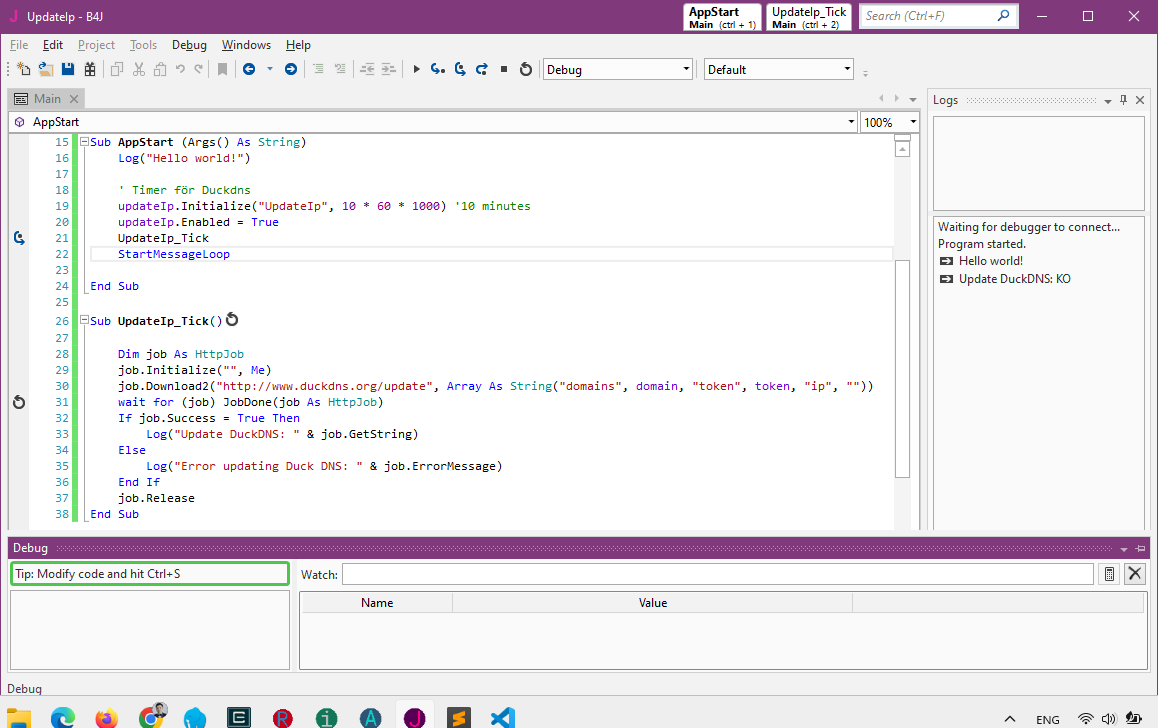The image size is (1158, 728).
Task: Click the Navigate Forward arrow icon
Action: pyautogui.click(x=291, y=69)
